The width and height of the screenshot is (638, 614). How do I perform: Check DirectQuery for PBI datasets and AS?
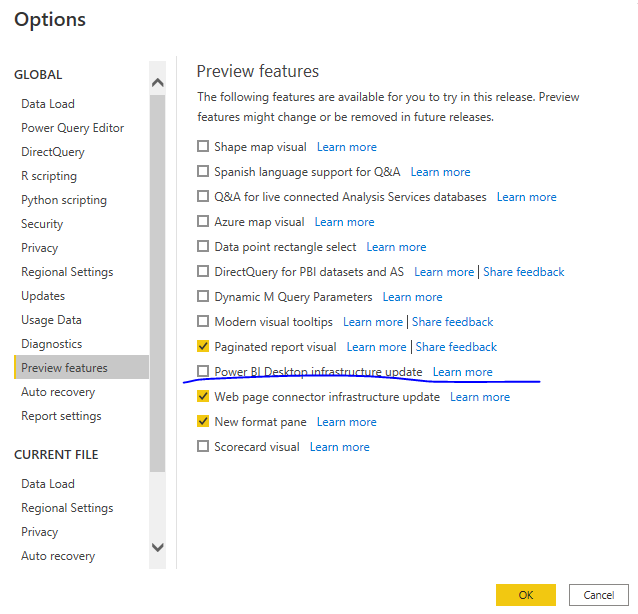(203, 271)
